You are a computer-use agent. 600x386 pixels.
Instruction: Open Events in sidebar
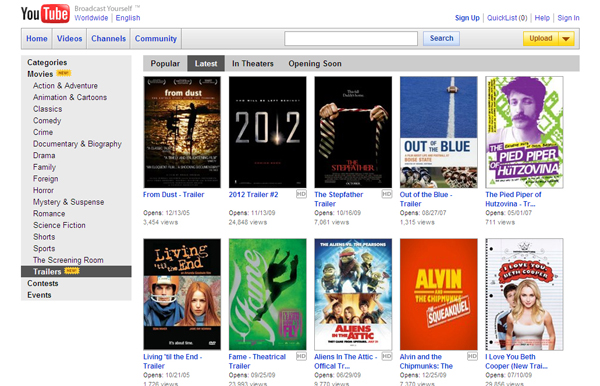[x=39, y=295]
